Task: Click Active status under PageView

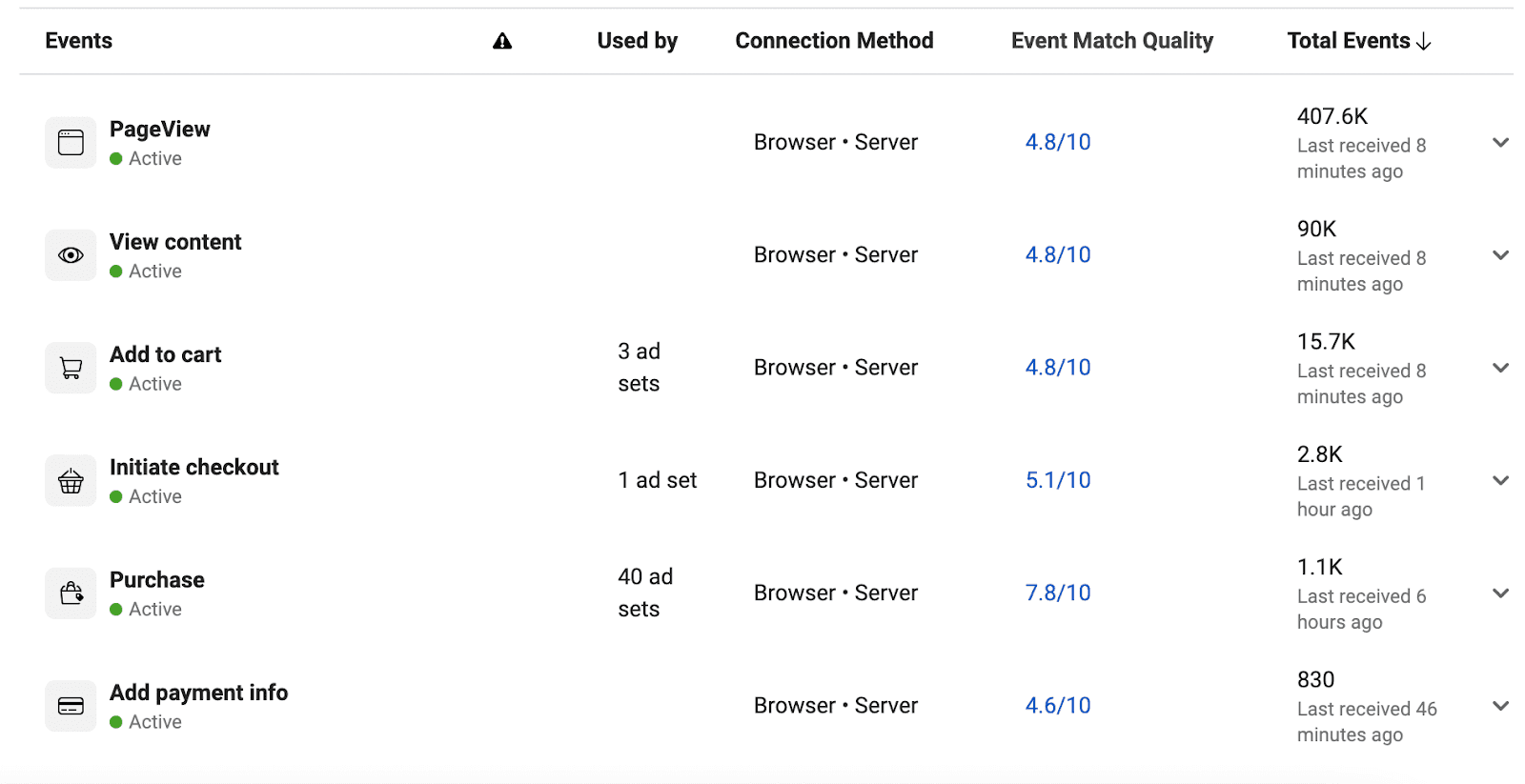Action: pos(146,158)
